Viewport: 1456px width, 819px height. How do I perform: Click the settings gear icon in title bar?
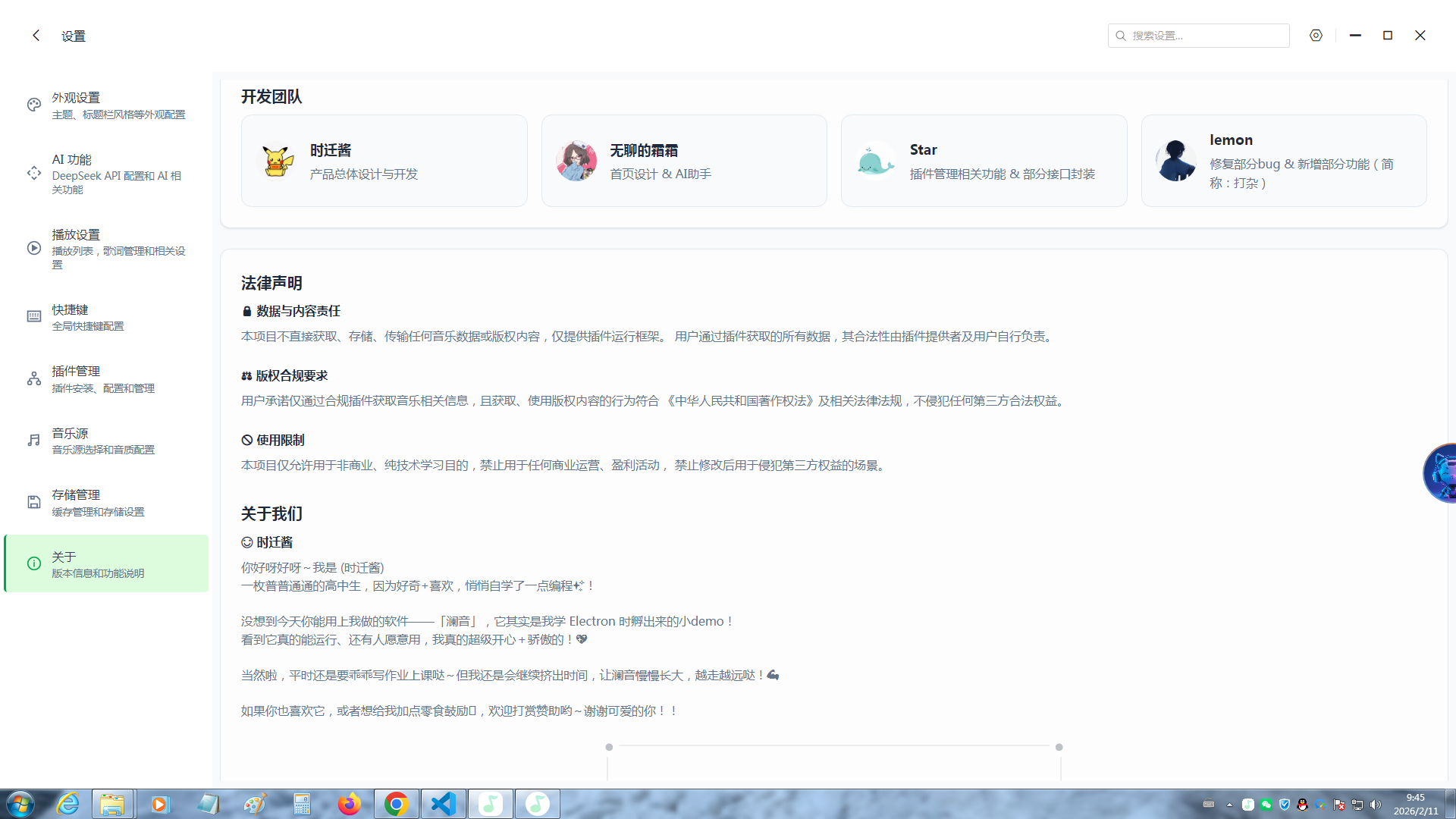(1316, 36)
